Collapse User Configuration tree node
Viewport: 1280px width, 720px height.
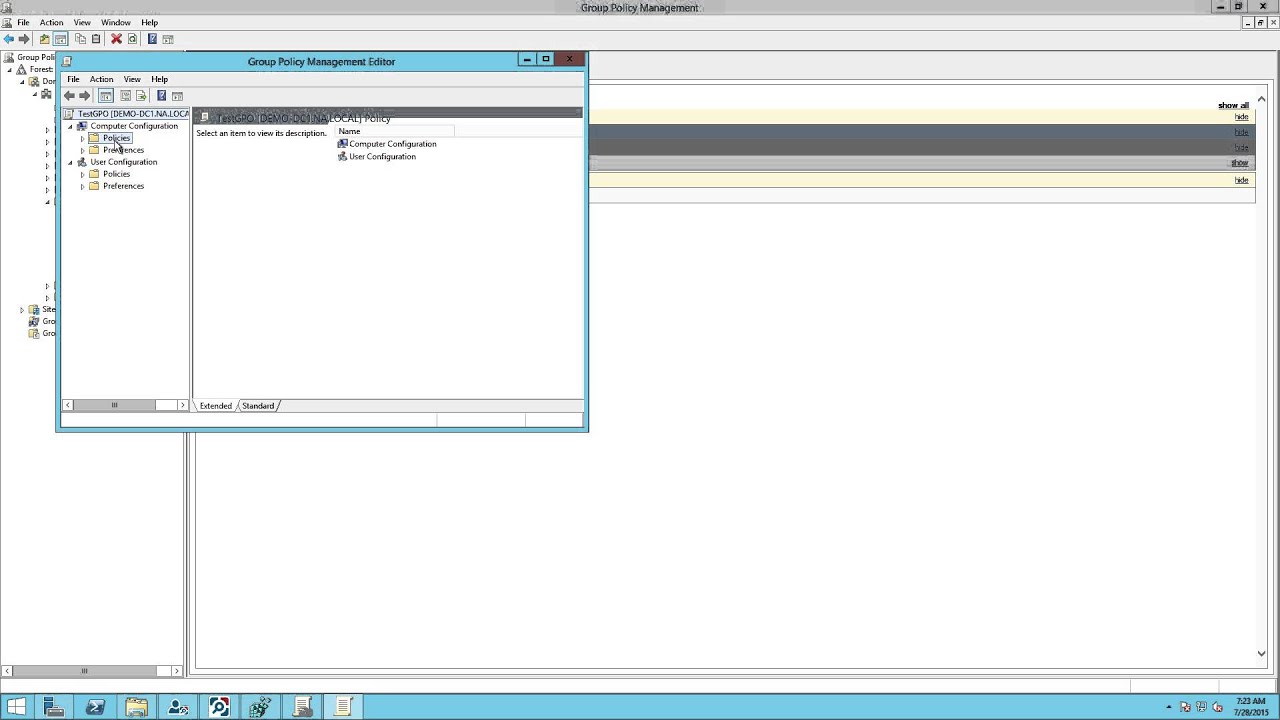tap(70, 162)
